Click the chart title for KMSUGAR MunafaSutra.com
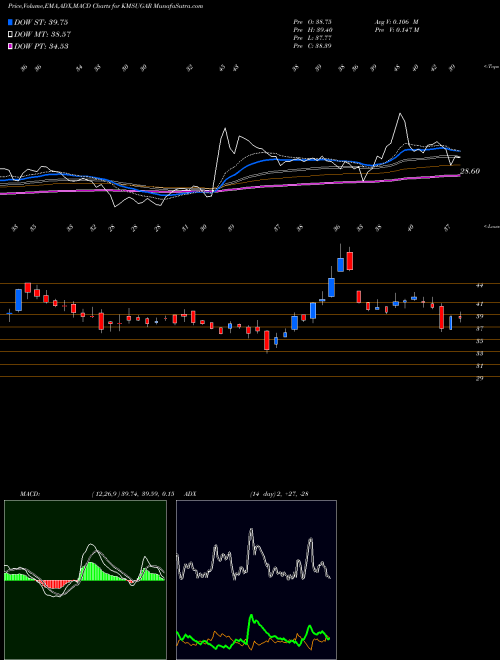Viewport: 500px width, 660px height. [105, 6]
